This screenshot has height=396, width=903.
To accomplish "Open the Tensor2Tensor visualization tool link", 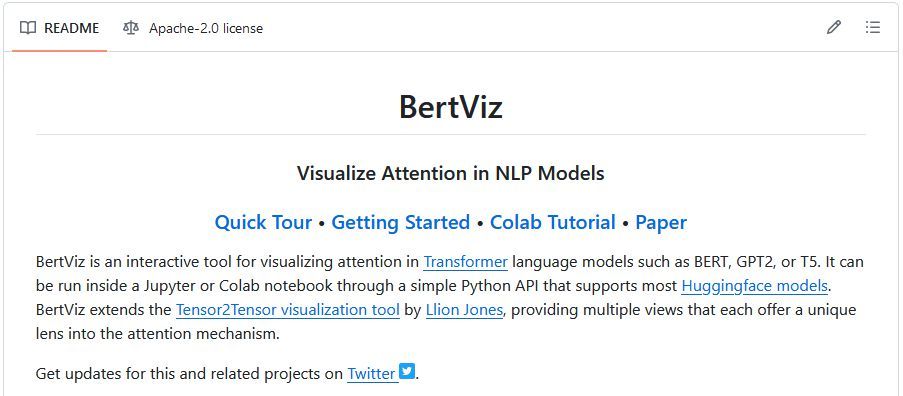I will (x=287, y=310).
